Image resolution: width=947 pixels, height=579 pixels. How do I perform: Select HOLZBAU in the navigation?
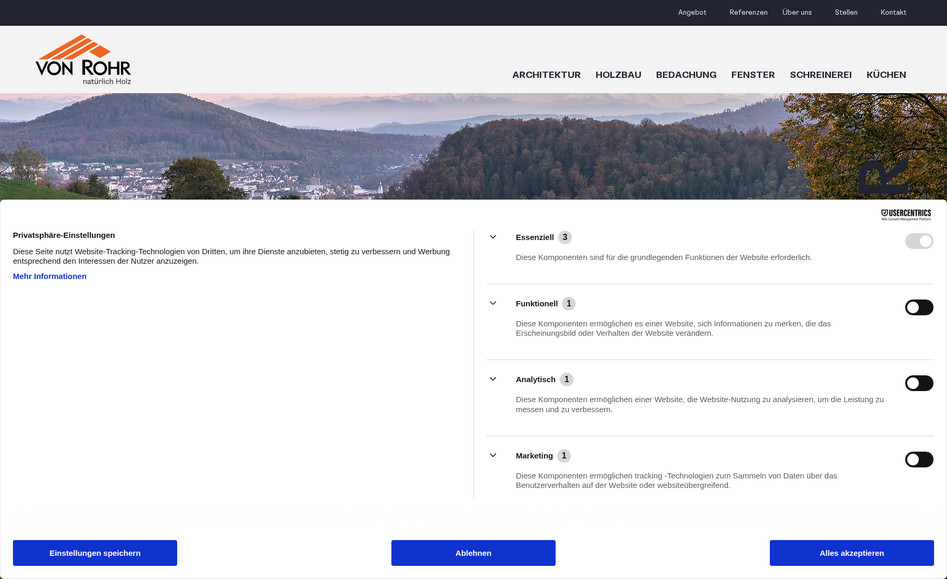tap(618, 74)
